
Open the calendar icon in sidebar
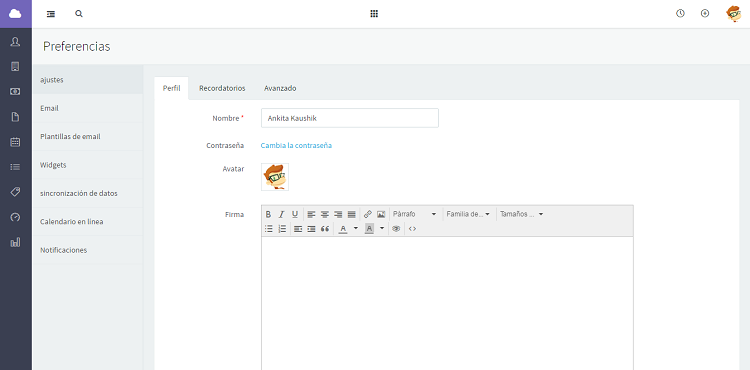[x=15, y=142]
